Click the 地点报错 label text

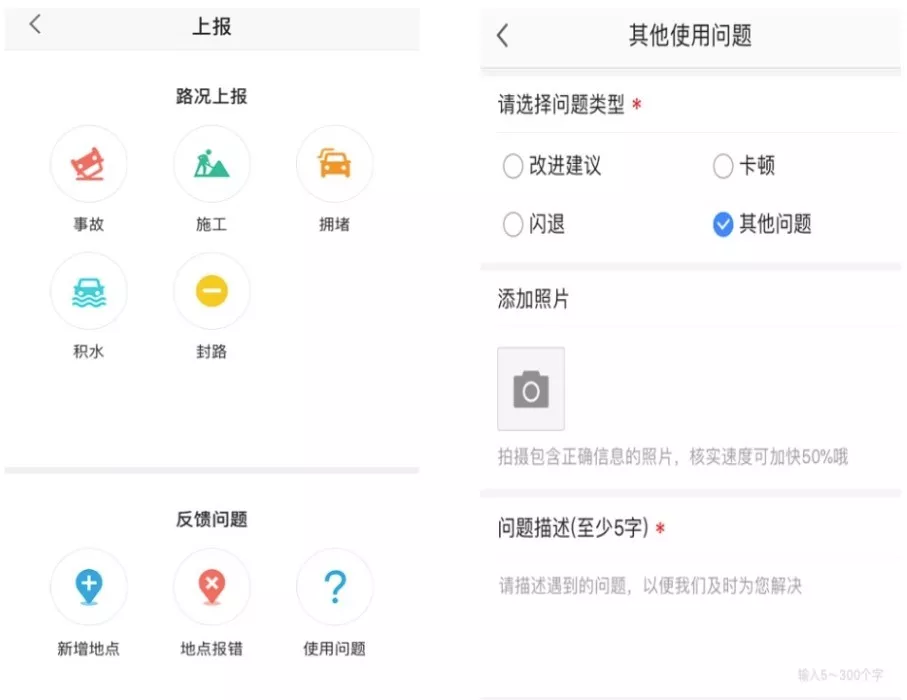pos(212,649)
